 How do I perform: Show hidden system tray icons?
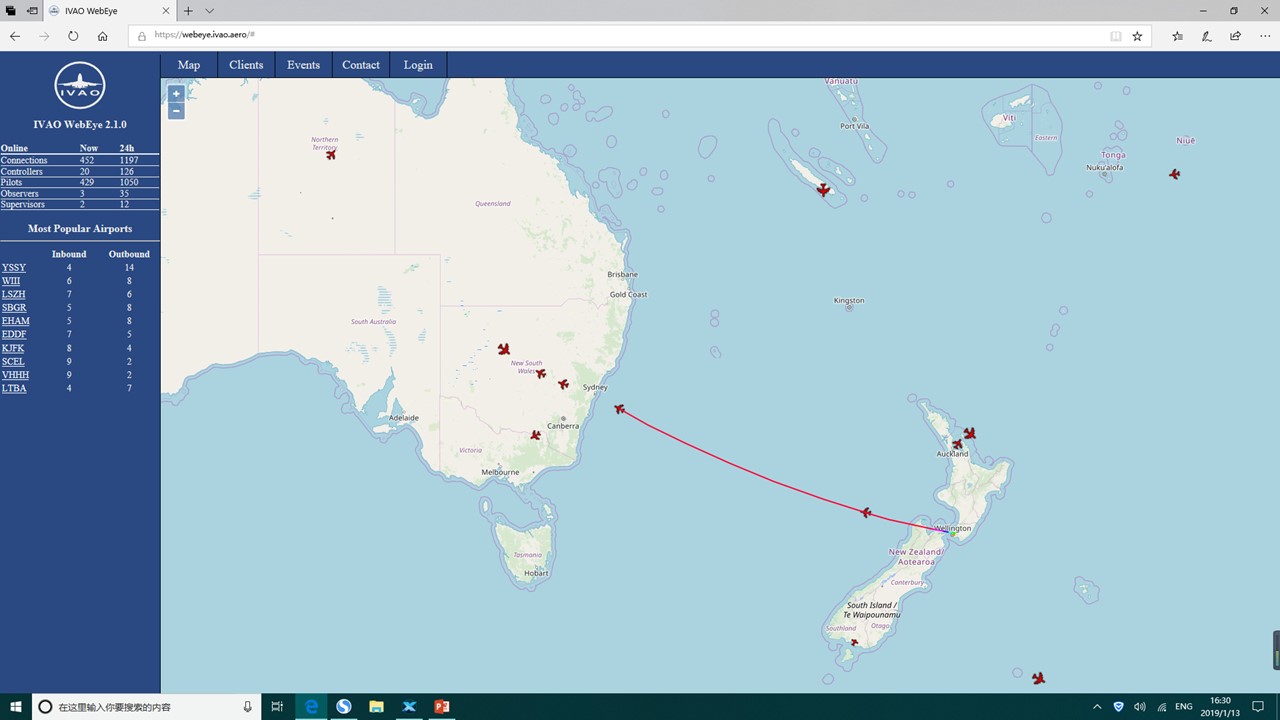(x=1097, y=706)
